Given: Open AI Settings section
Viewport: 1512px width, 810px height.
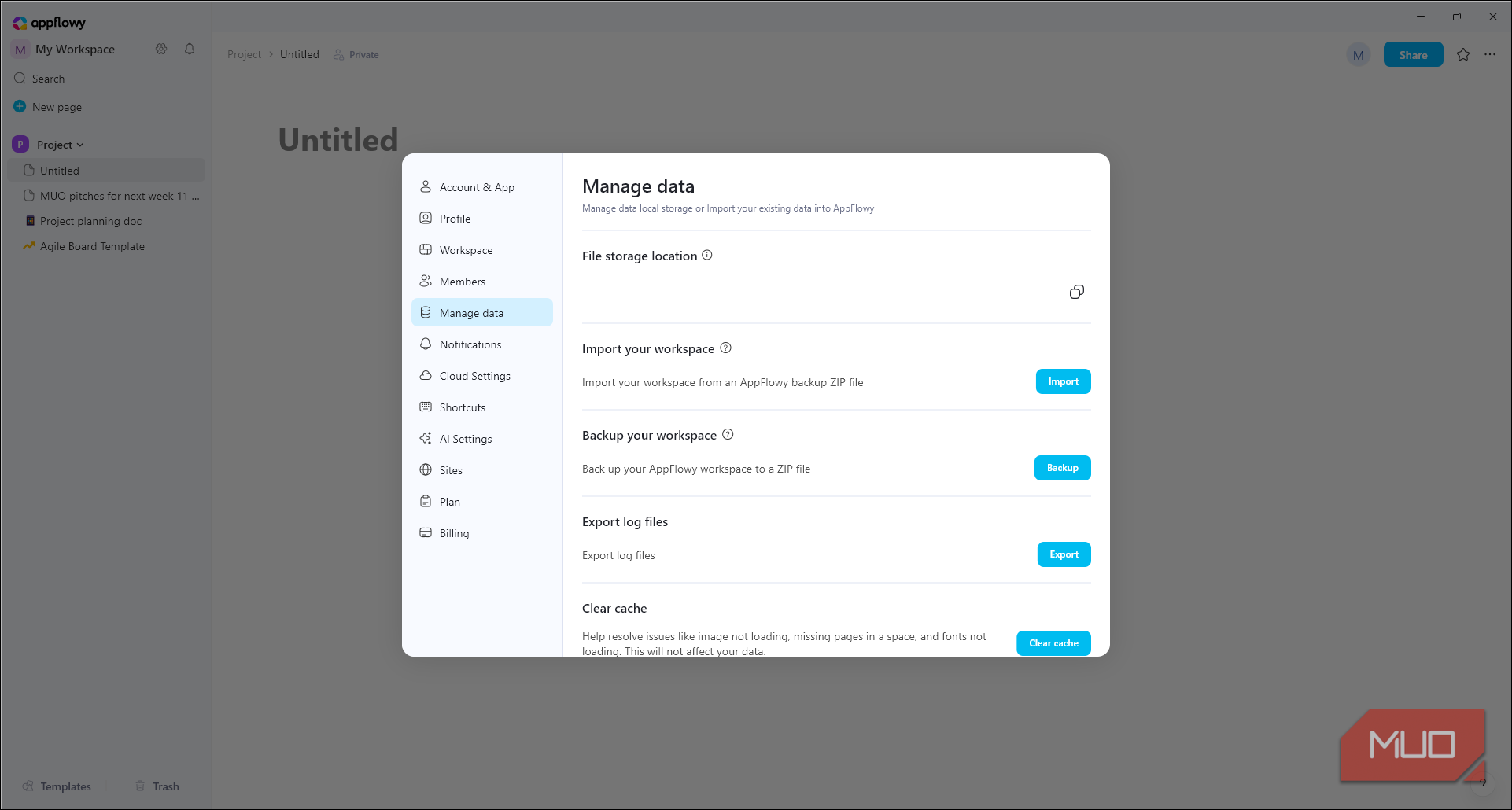Looking at the screenshot, I should click(x=482, y=439).
